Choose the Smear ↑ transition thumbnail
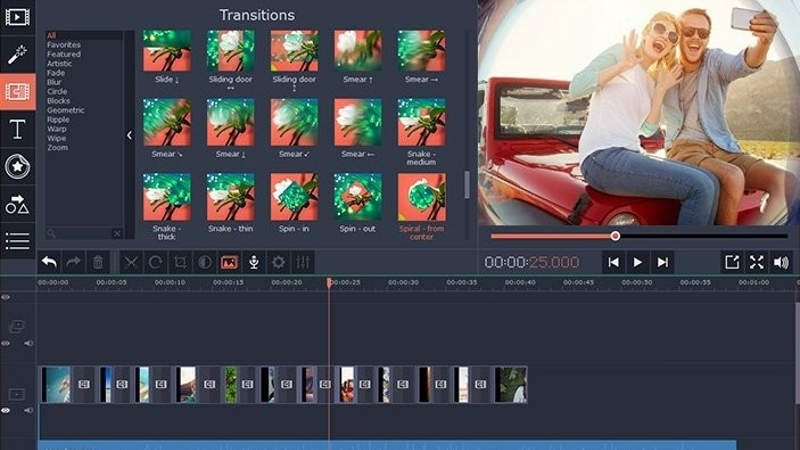This screenshot has height=450, width=800. (x=358, y=51)
